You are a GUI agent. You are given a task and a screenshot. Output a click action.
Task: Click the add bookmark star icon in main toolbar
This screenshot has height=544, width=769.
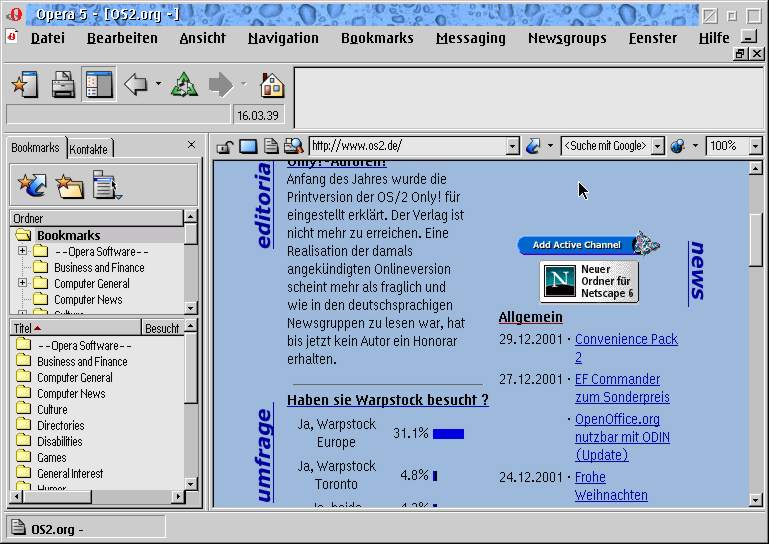(x=26, y=84)
